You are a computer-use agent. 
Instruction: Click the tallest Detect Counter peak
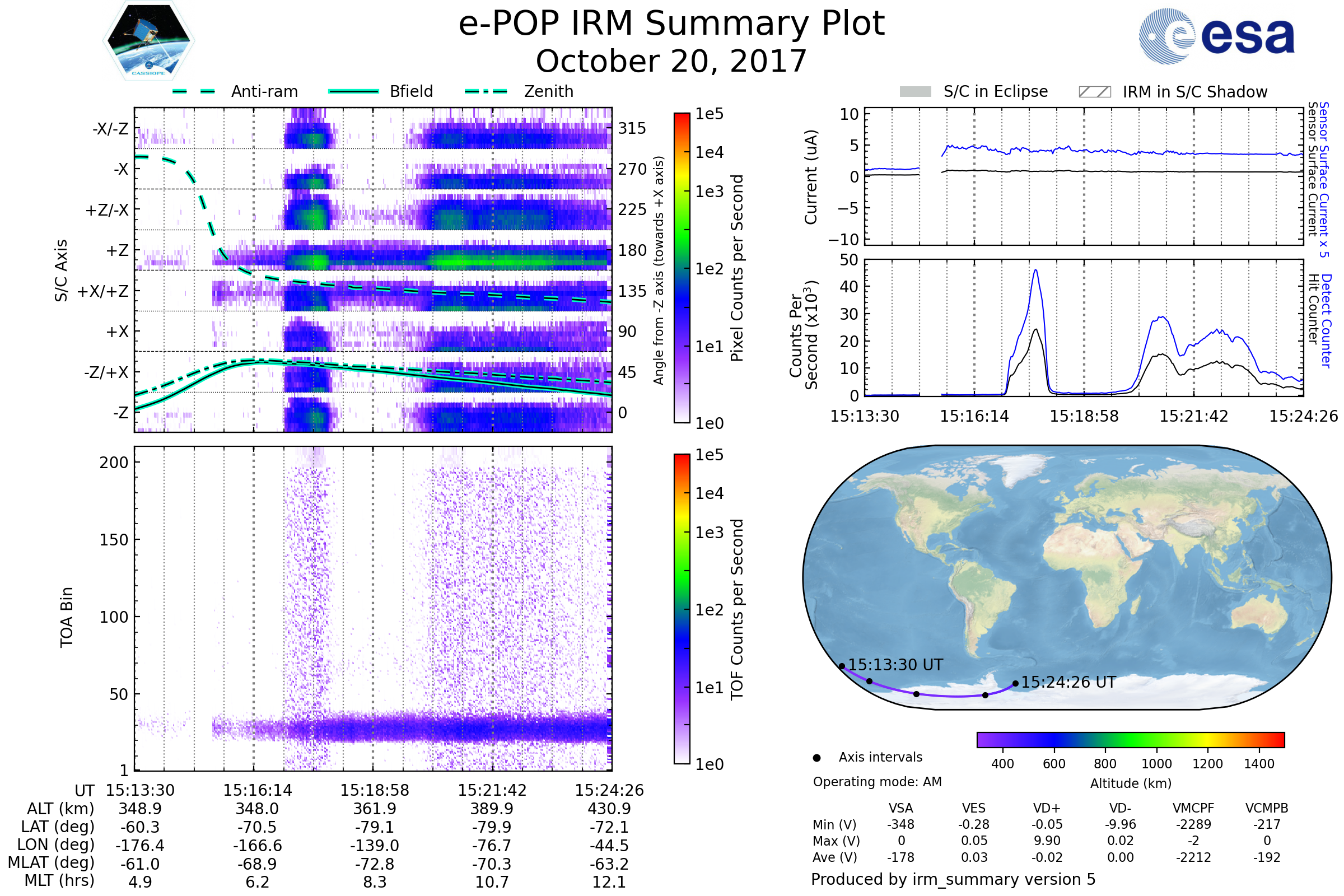(1035, 271)
